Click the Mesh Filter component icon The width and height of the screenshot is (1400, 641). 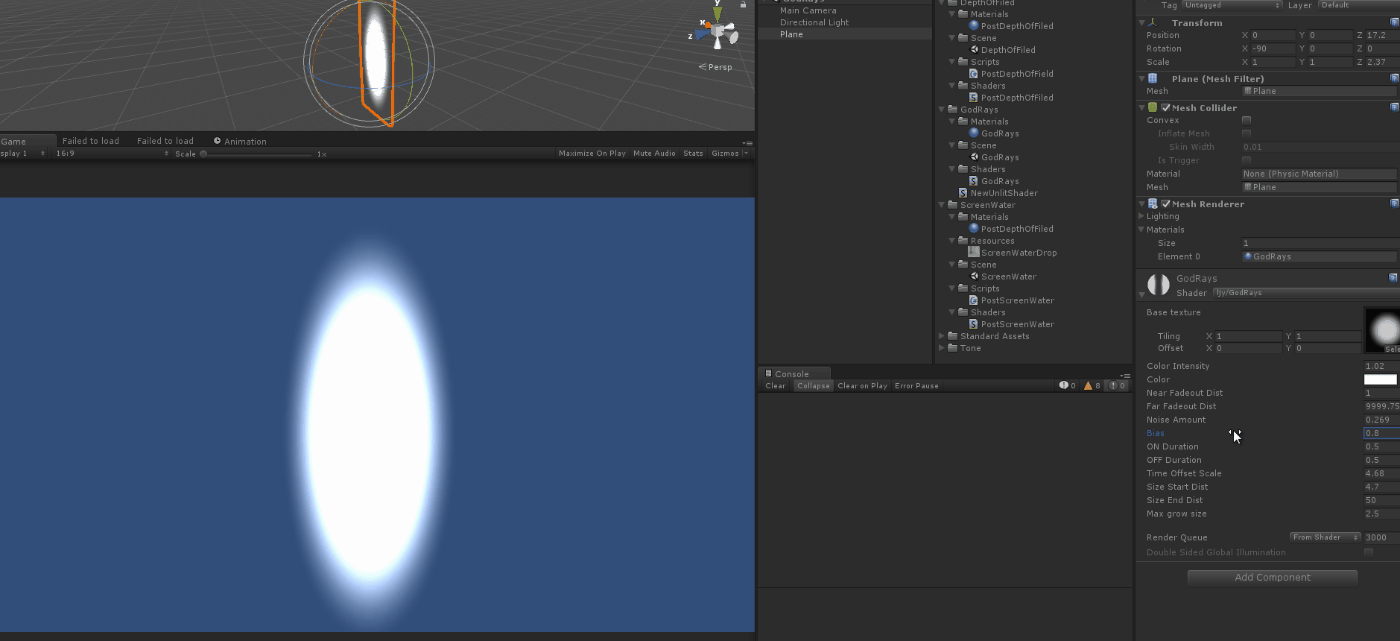tap(1153, 78)
